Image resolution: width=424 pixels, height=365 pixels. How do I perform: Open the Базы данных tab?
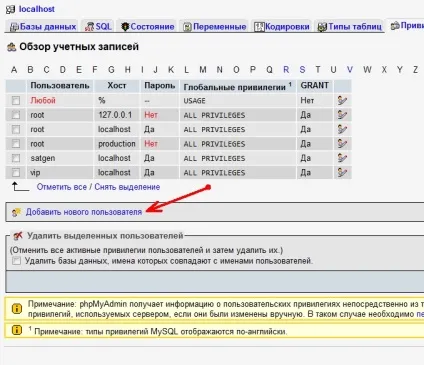(x=43, y=27)
